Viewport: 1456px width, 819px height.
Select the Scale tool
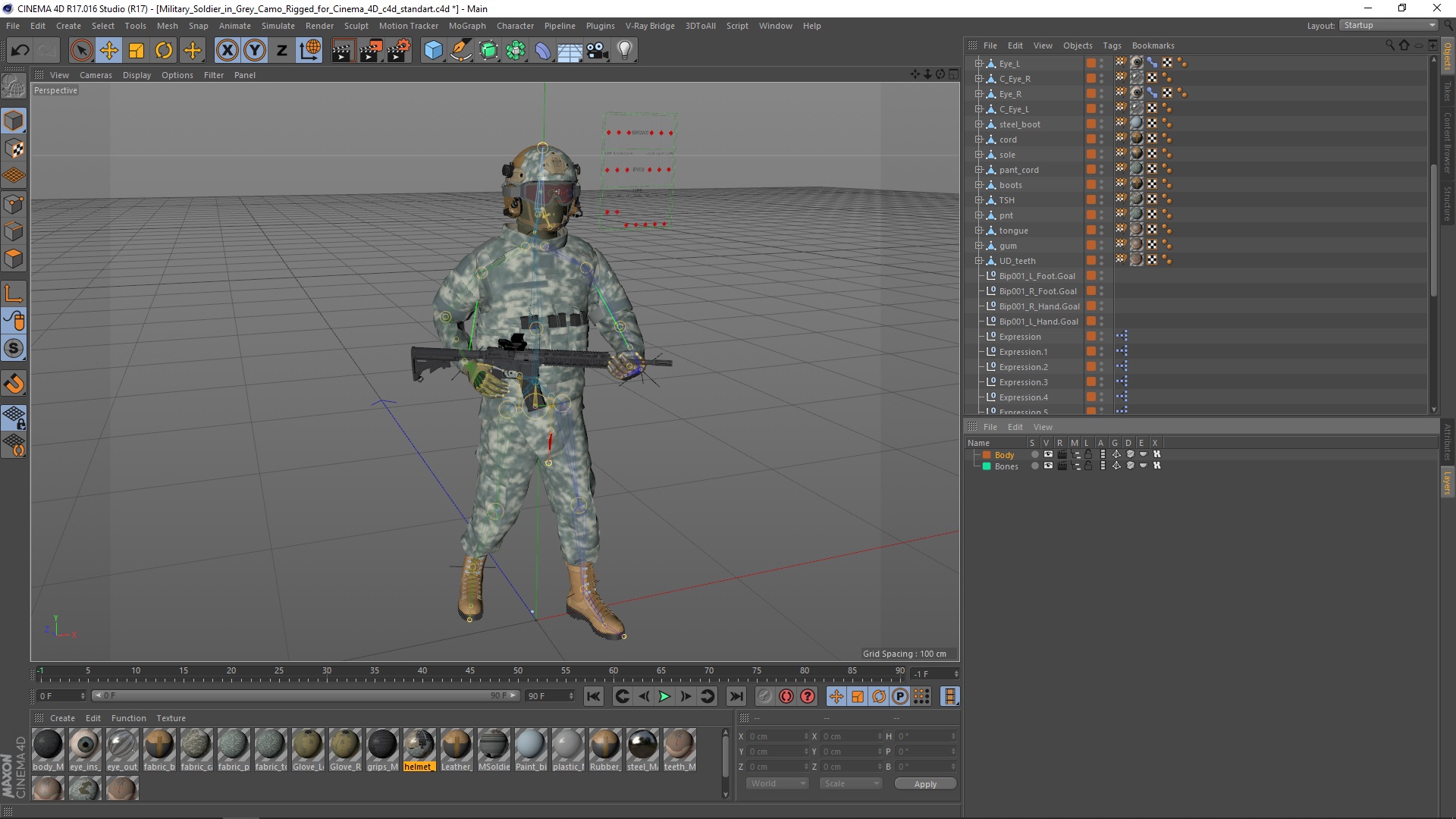[136, 51]
